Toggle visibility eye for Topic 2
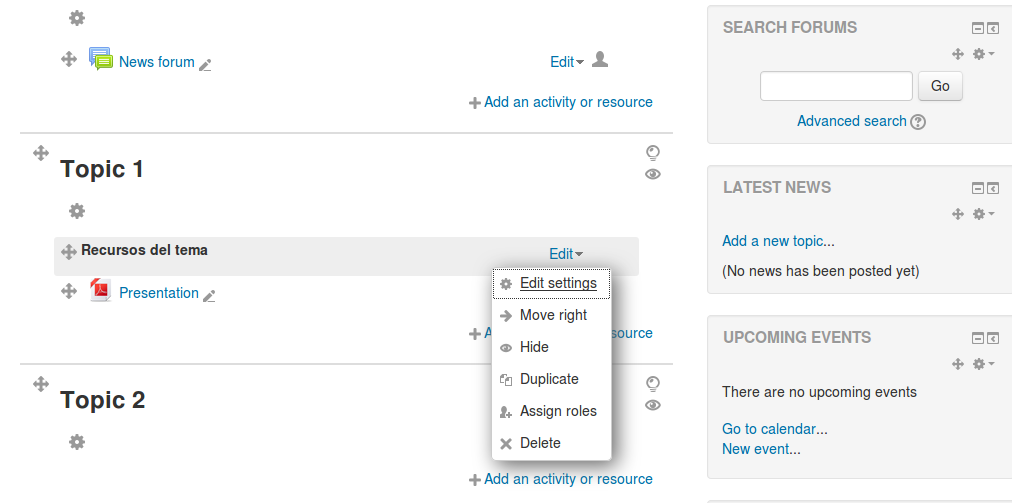This screenshot has height=503, width=1012. [x=653, y=405]
